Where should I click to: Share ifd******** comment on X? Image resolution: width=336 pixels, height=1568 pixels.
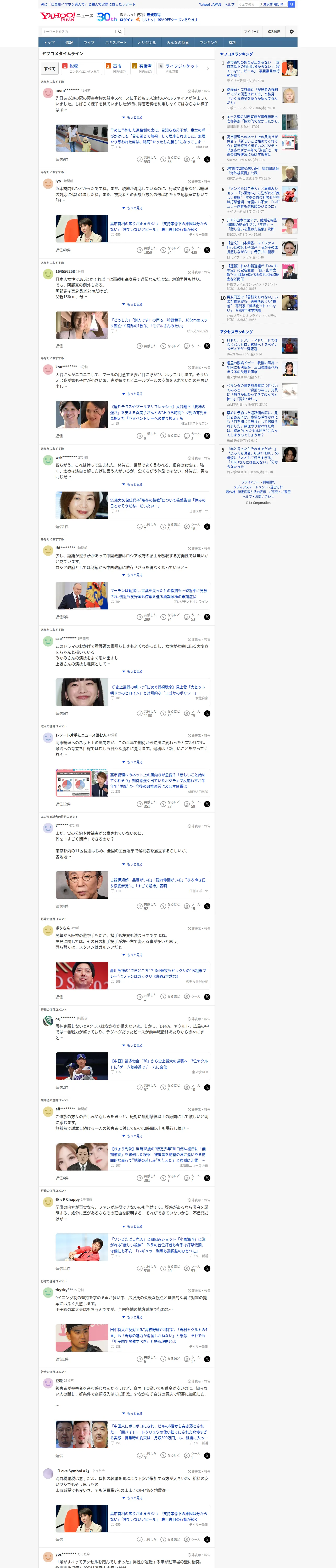click(207, 617)
